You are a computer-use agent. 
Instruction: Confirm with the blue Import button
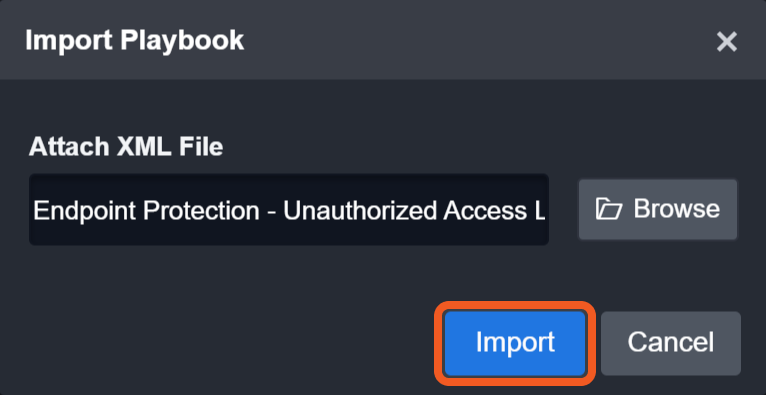[x=515, y=343]
